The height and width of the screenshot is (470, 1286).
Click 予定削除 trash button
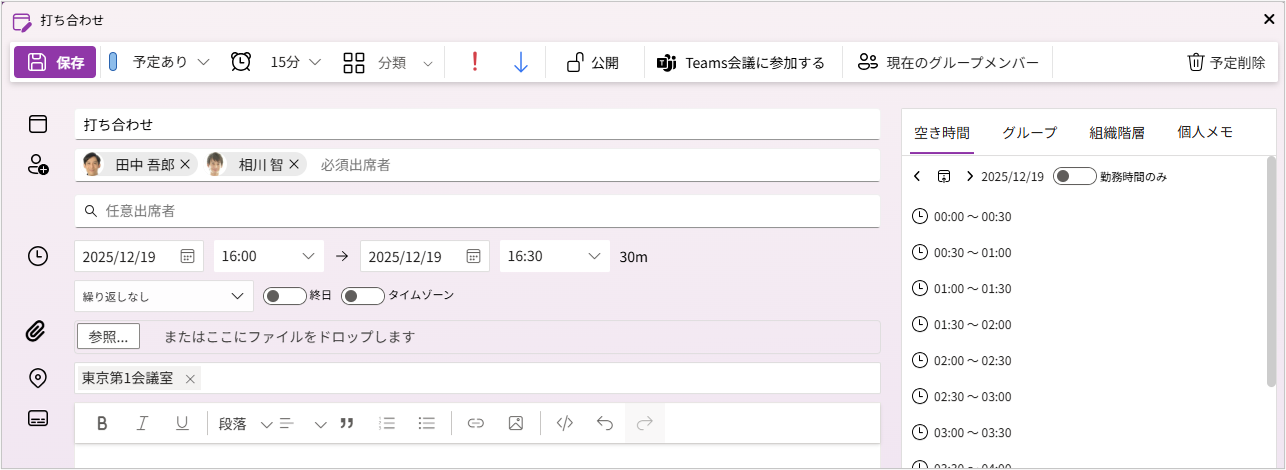tap(1225, 62)
